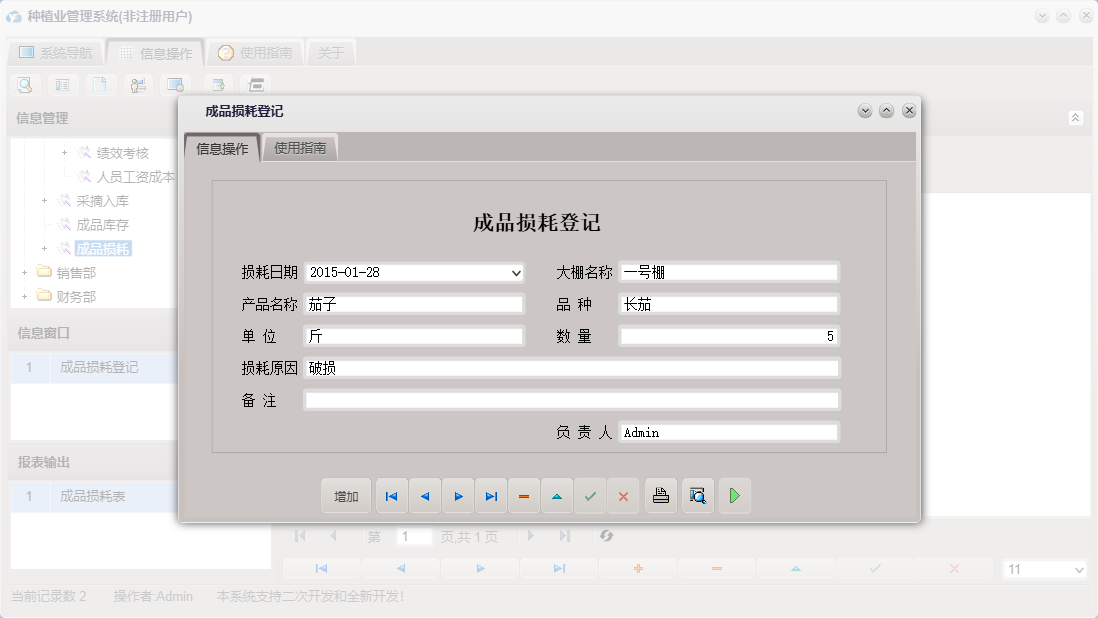Click the print icon in the dialog
Image resolution: width=1098 pixels, height=618 pixels.
coord(660,495)
